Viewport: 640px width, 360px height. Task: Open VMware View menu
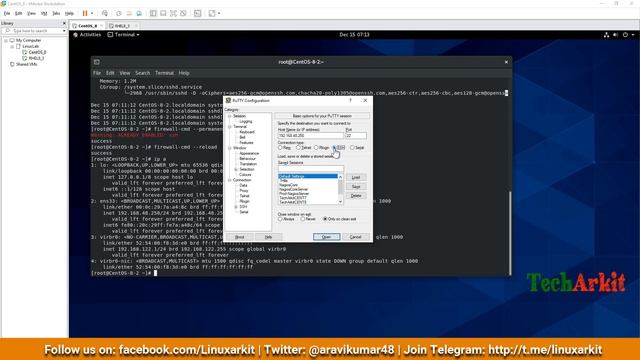pos(31,13)
